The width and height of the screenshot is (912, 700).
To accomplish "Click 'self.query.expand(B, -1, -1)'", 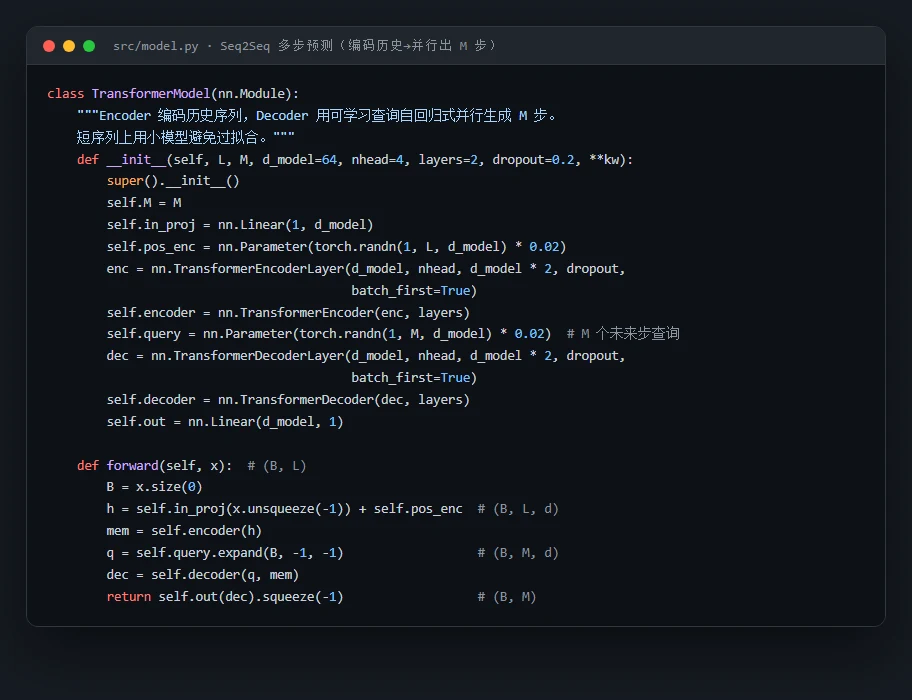I will (240, 553).
